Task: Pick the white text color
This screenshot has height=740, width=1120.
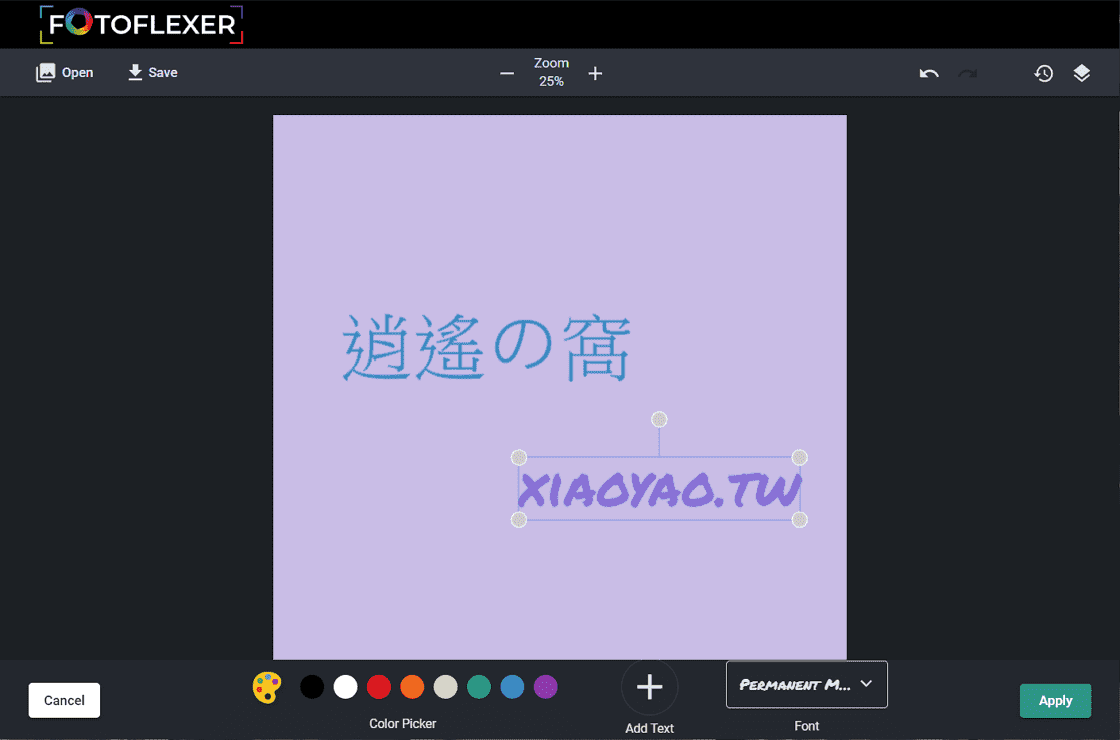Action: (x=345, y=687)
